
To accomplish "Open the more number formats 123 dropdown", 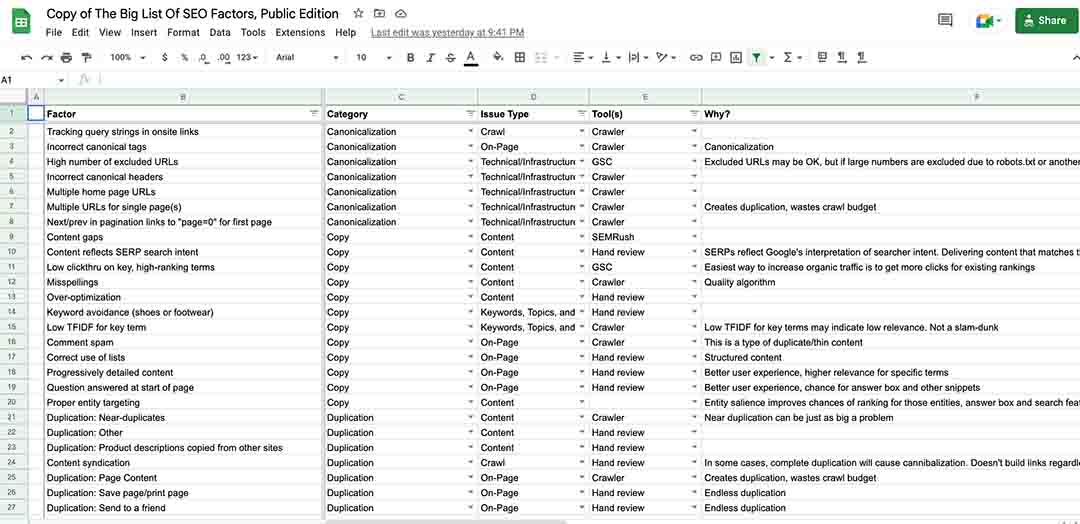I will (x=247, y=58).
